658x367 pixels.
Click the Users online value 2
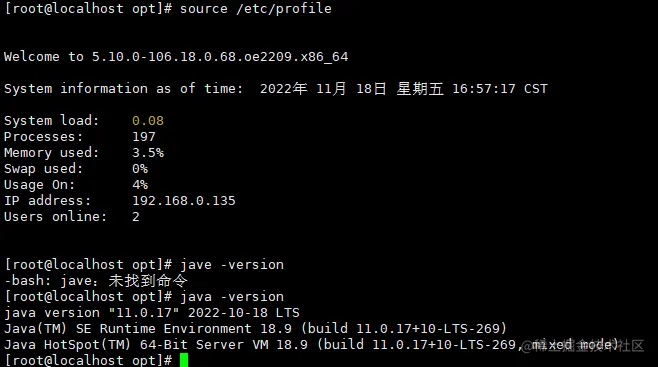tap(136, 217)
